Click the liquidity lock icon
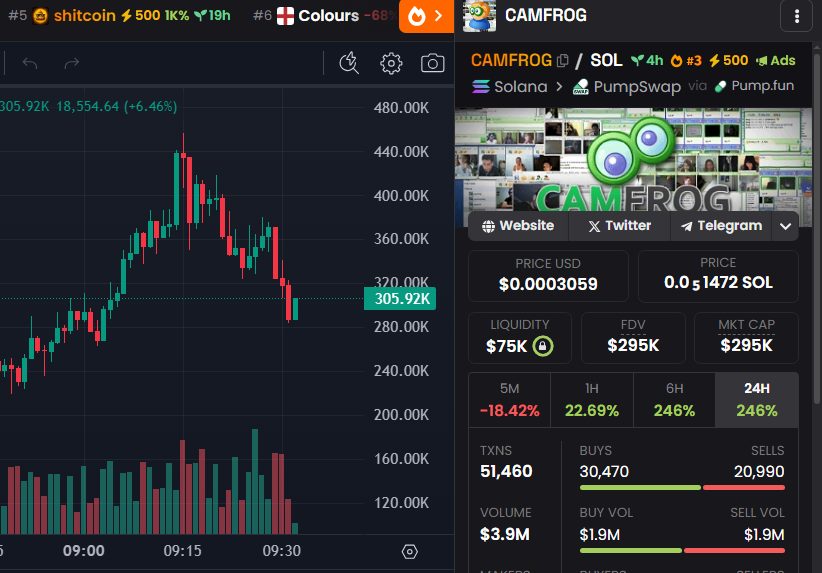 pyautogui.click(x=543, y=346)
